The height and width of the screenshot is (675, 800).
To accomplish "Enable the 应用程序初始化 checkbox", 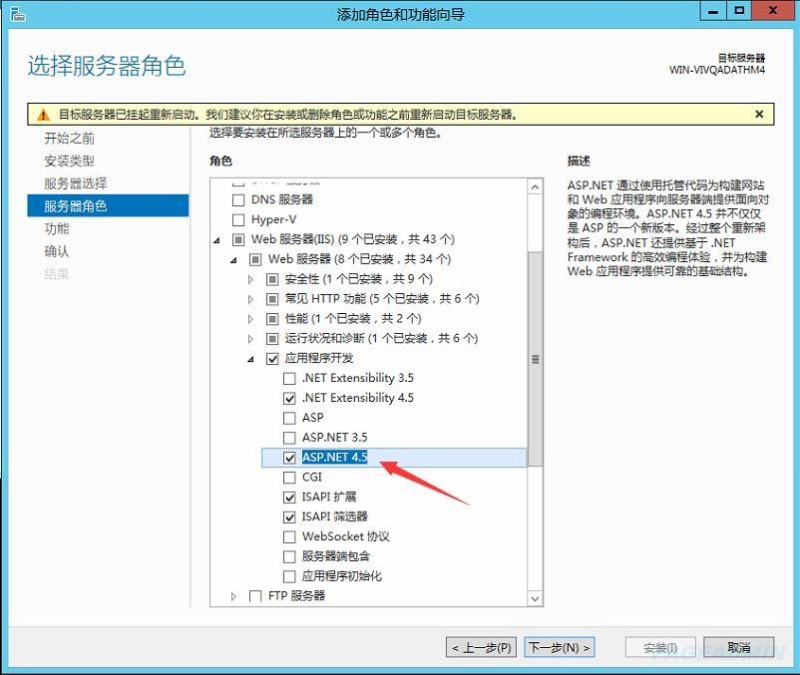I will [289, 577].
